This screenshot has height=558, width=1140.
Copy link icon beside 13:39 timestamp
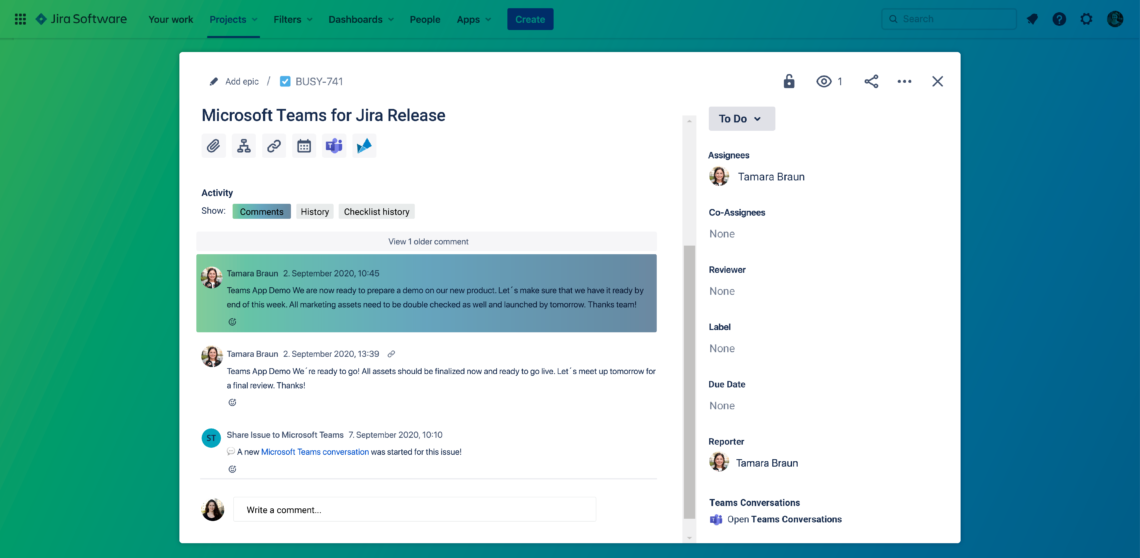[x=391, y=354]
